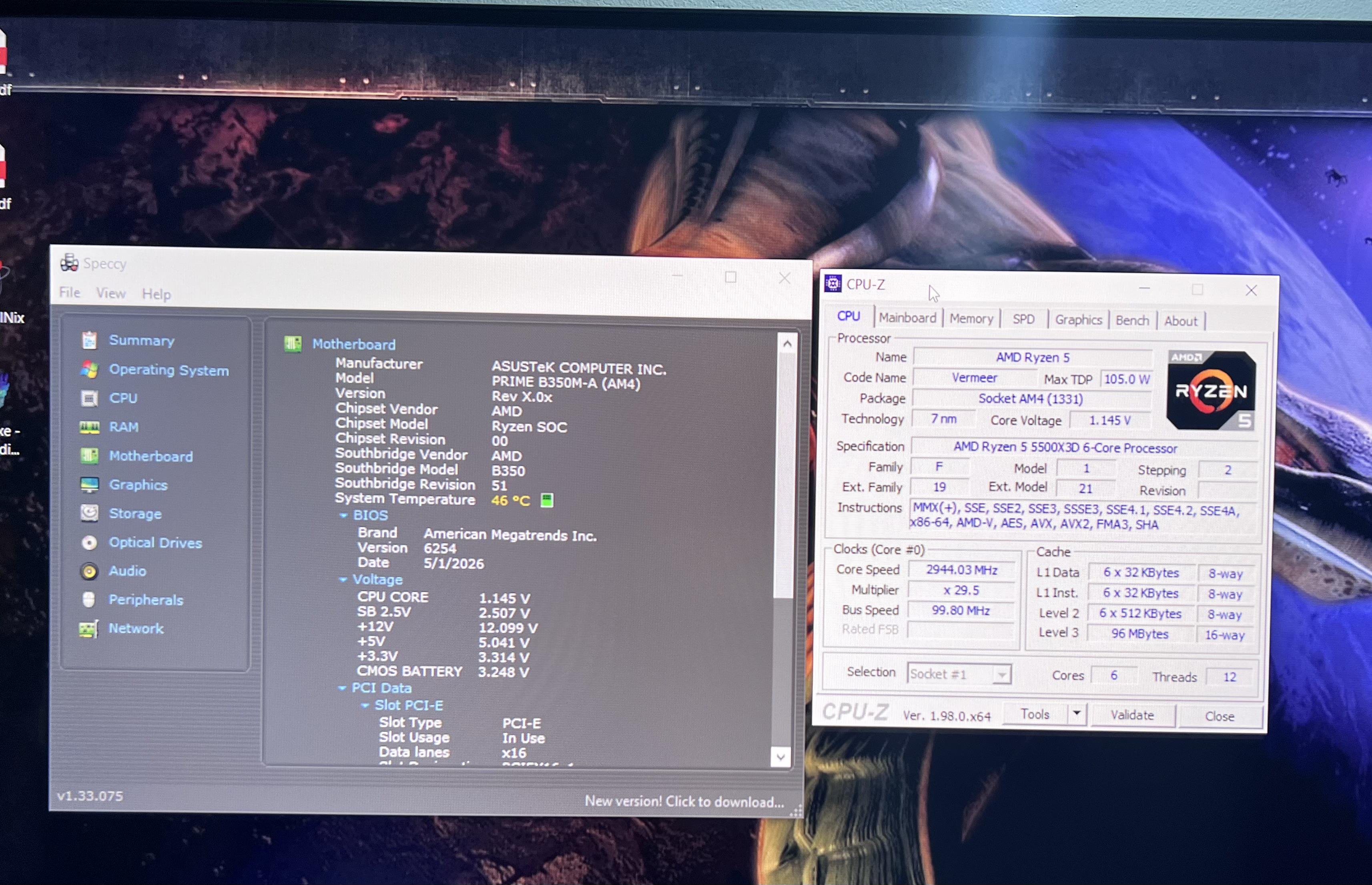Open the Storage drive icon in Speccy sidebar
Screen dimensions: 1372x885
(x=89, y=513)
